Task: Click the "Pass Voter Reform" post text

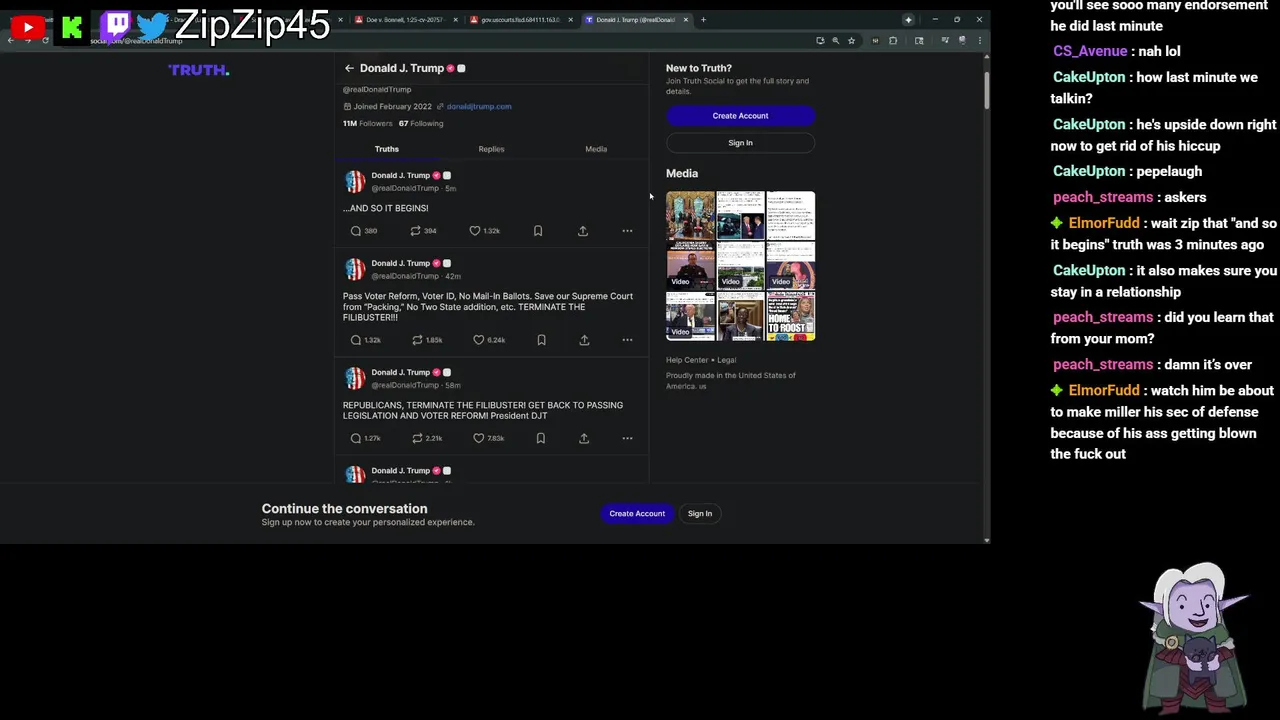Action: [488, 307]
